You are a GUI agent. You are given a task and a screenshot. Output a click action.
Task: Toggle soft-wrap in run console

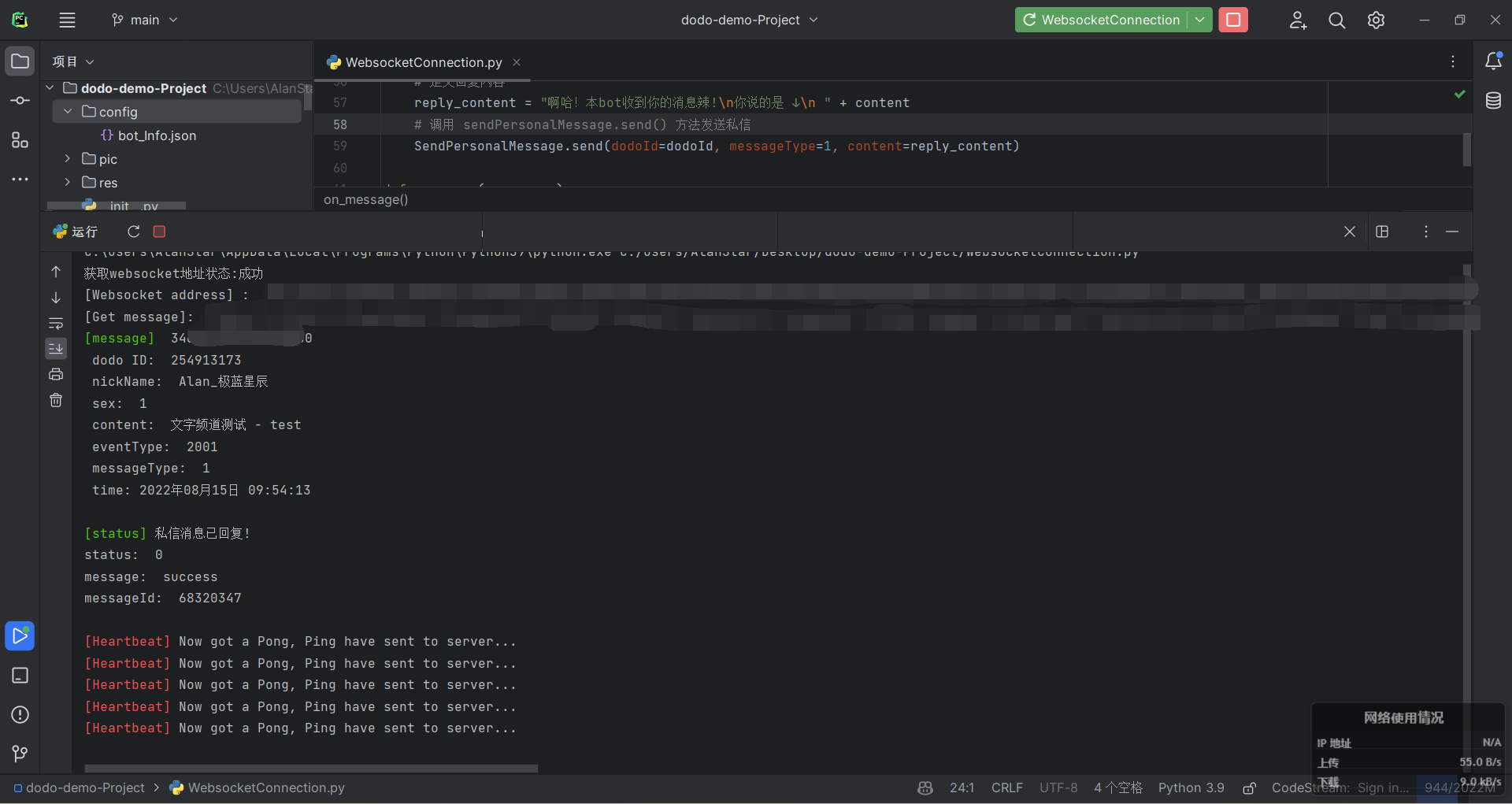click(x=56, y=324)
